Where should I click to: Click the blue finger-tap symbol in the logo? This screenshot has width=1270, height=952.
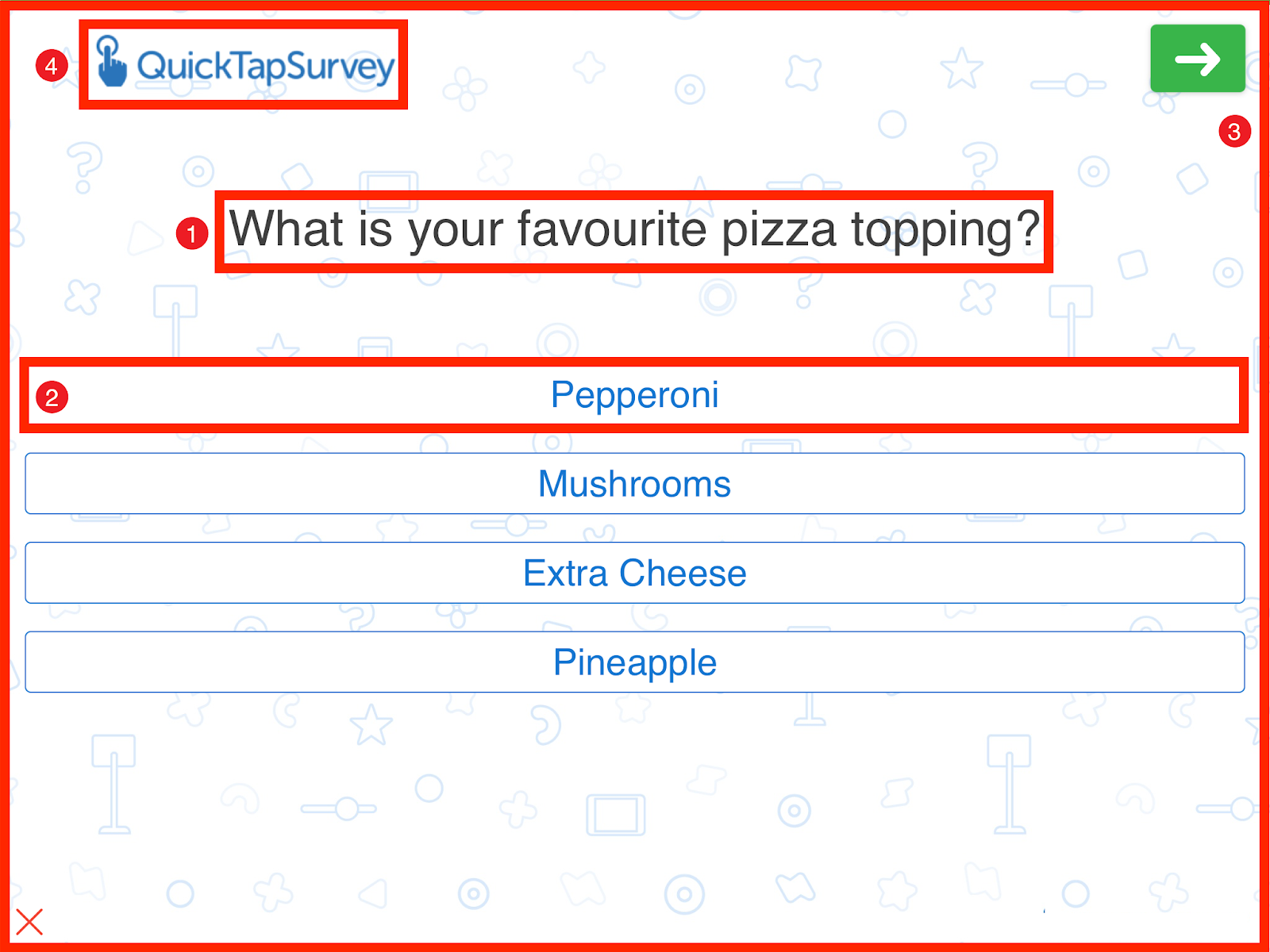111,63
